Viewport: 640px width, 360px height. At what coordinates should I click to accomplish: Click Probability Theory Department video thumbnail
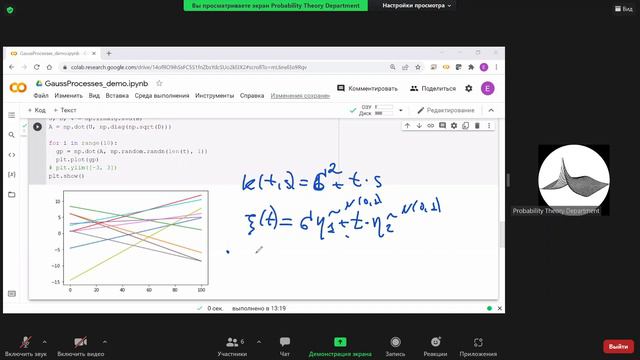(573, 180)
